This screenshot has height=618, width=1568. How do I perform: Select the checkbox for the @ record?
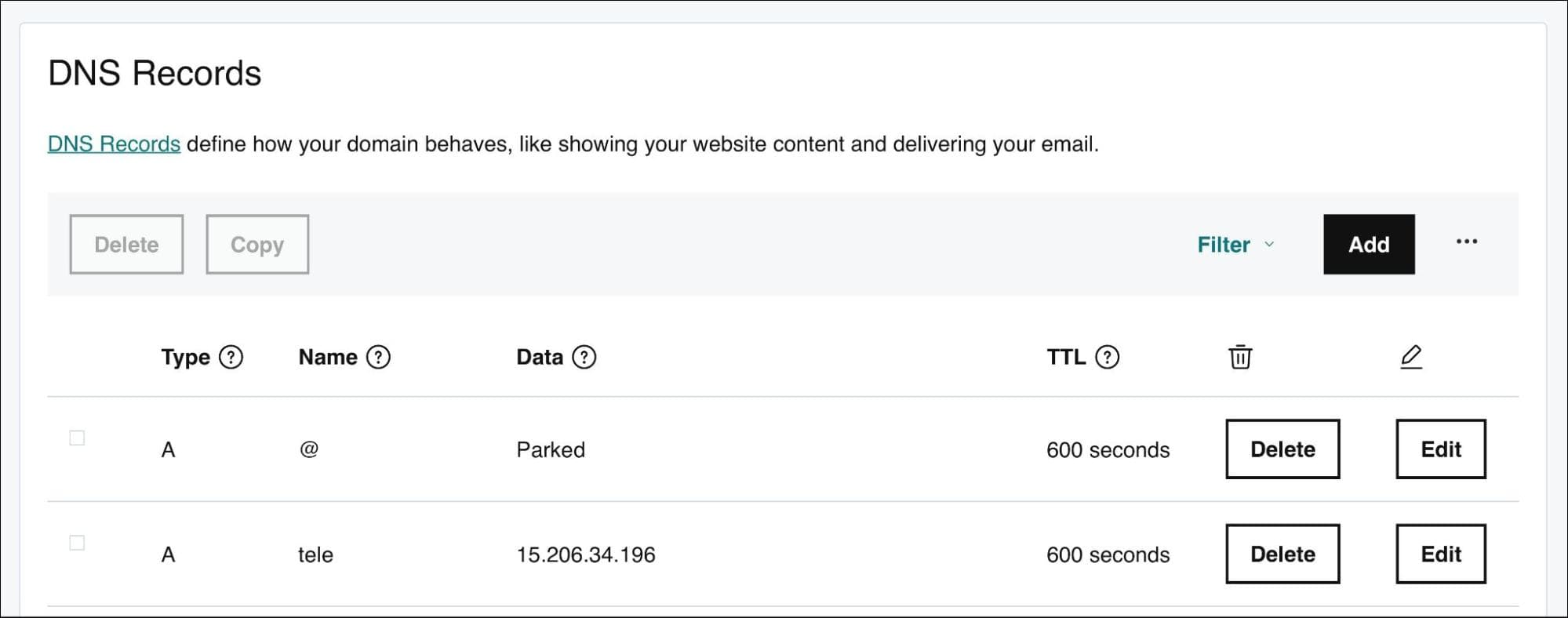click(x=77, y=438)
